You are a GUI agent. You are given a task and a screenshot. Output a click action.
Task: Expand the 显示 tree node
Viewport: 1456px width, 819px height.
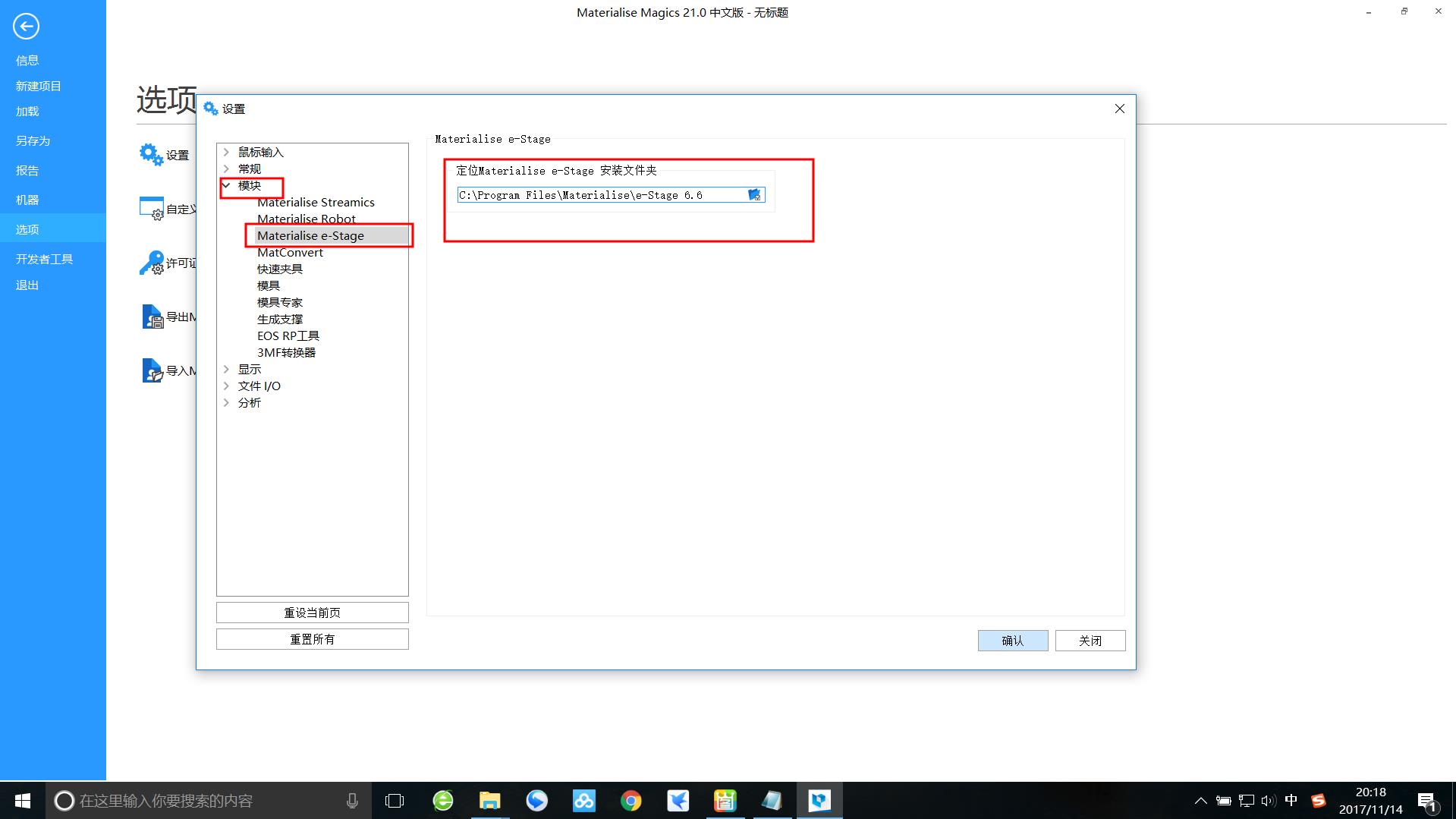(226, 369)
